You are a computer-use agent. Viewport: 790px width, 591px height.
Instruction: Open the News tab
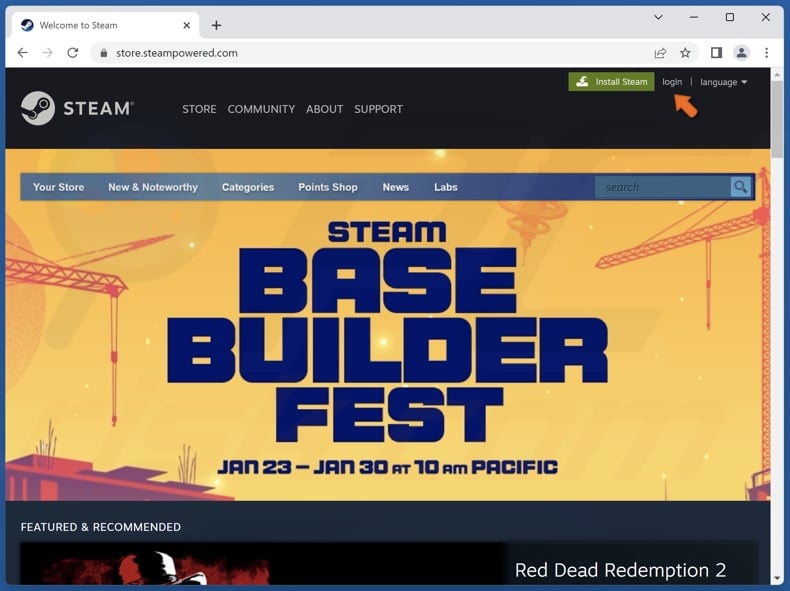[x=396, y=187]
